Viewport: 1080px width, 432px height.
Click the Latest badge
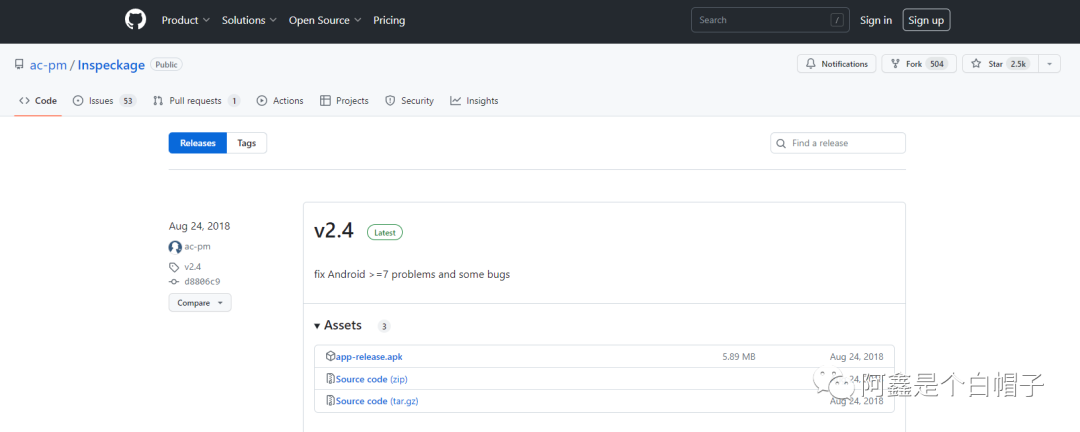pos(384,232)
